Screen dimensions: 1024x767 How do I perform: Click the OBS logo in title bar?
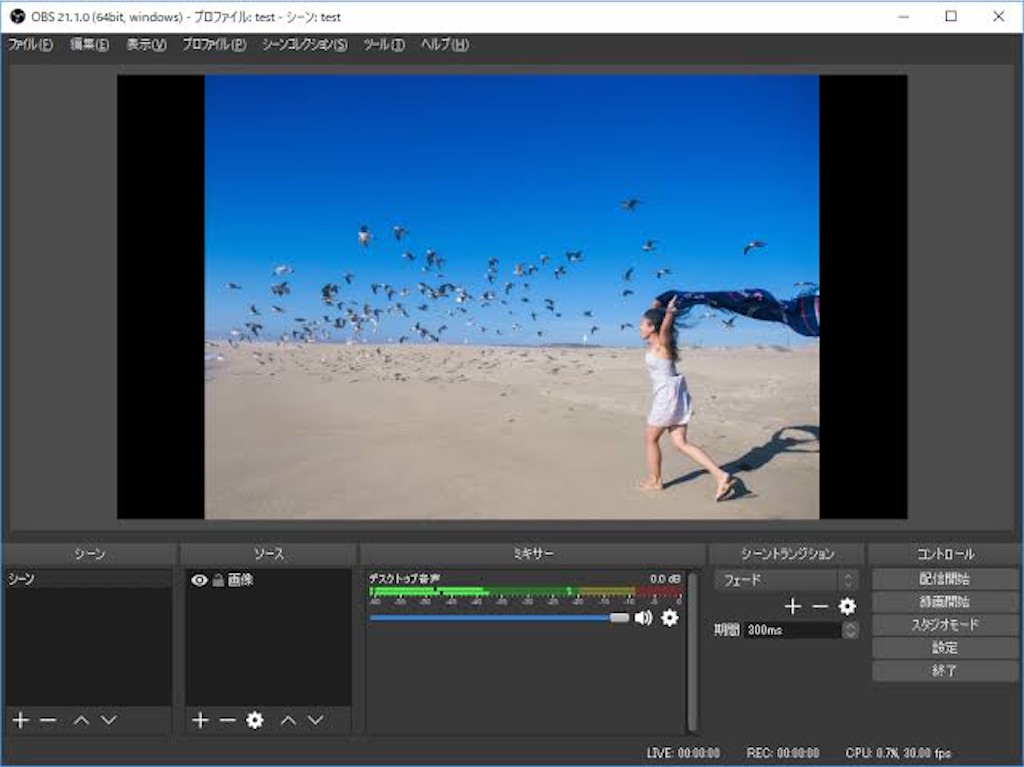click(x=18, y=16)
